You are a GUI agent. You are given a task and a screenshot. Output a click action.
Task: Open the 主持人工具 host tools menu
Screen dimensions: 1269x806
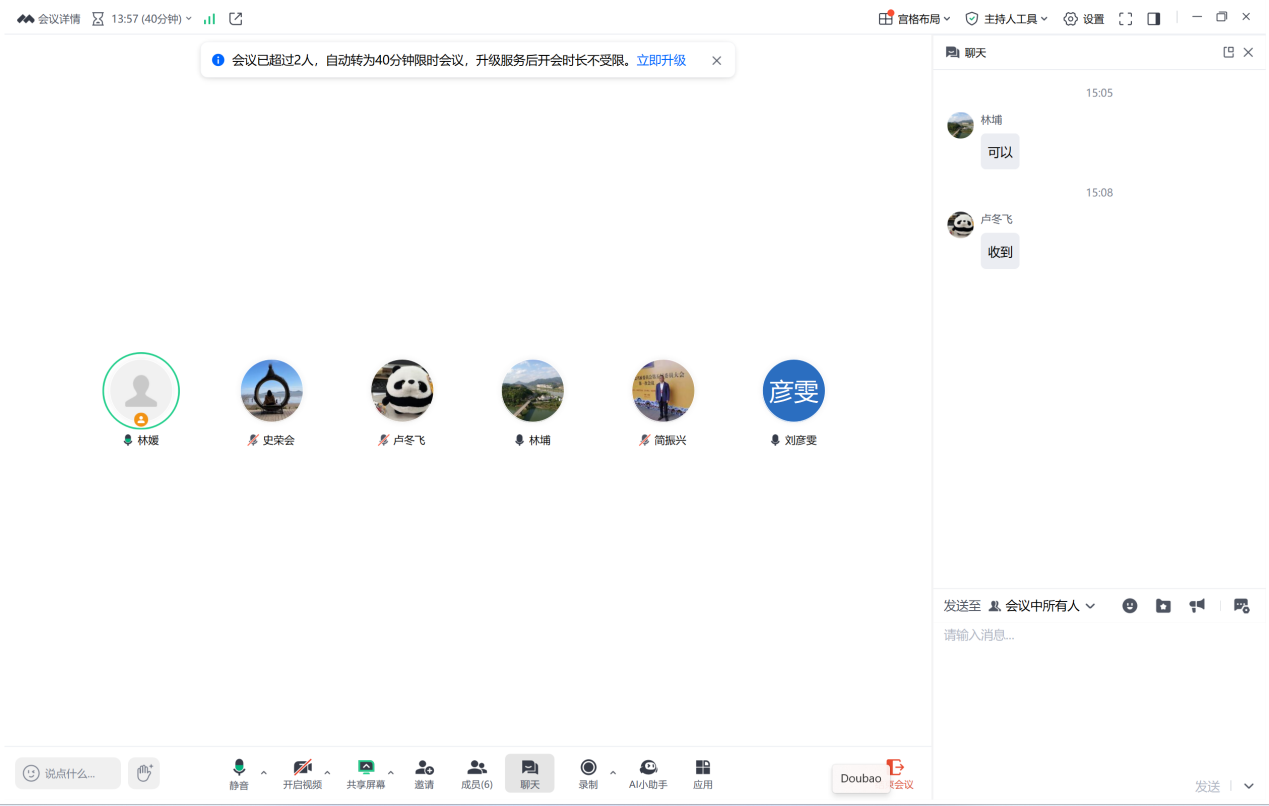(x=1006, y=19)
